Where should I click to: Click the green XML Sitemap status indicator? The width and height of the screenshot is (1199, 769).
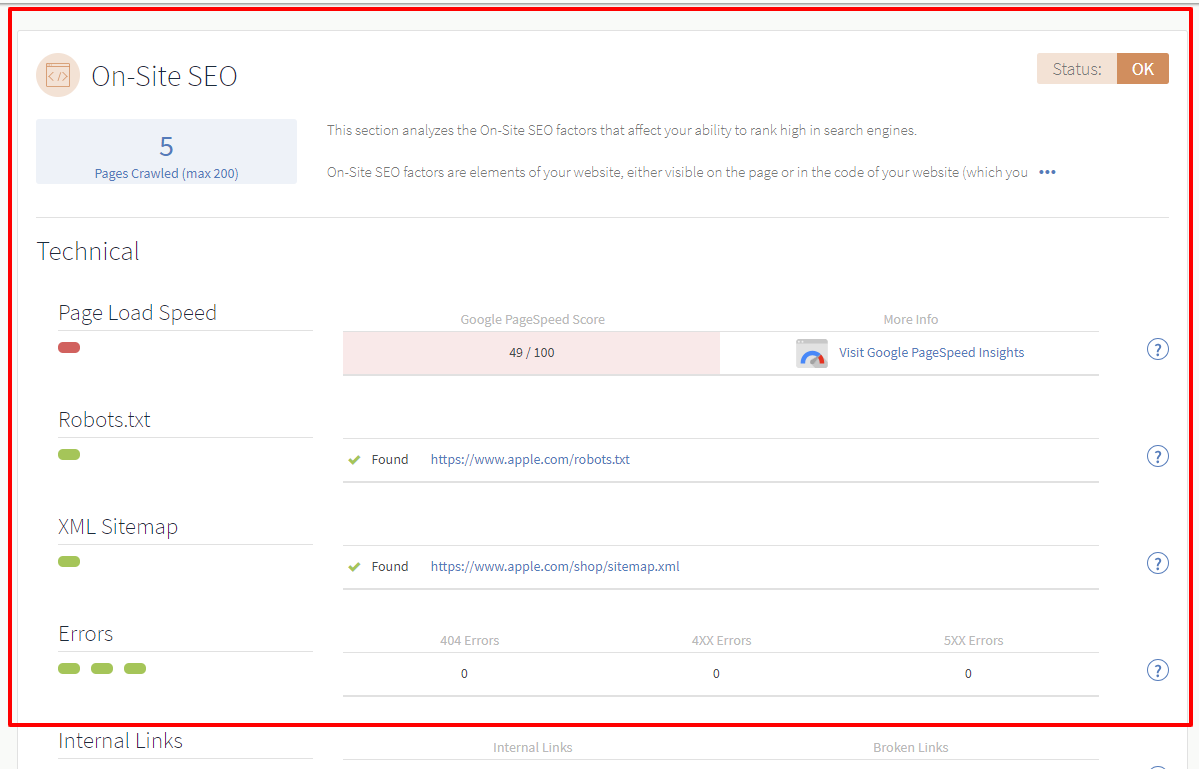pos(69,562)
